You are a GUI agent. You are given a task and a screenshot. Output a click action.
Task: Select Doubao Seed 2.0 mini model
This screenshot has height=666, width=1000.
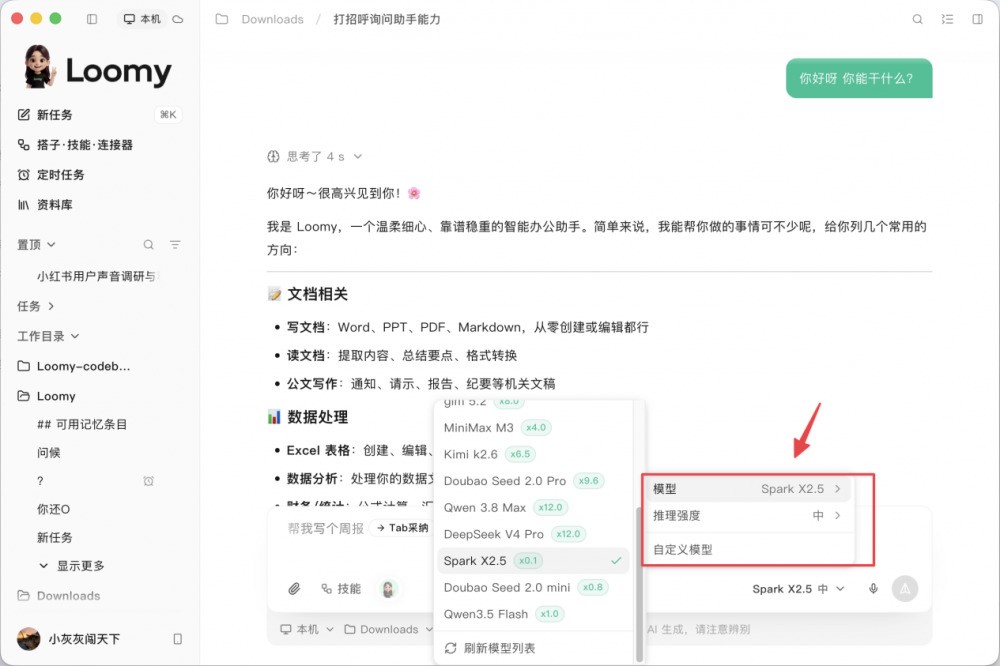pyautogui.click(x=533, y=588)
